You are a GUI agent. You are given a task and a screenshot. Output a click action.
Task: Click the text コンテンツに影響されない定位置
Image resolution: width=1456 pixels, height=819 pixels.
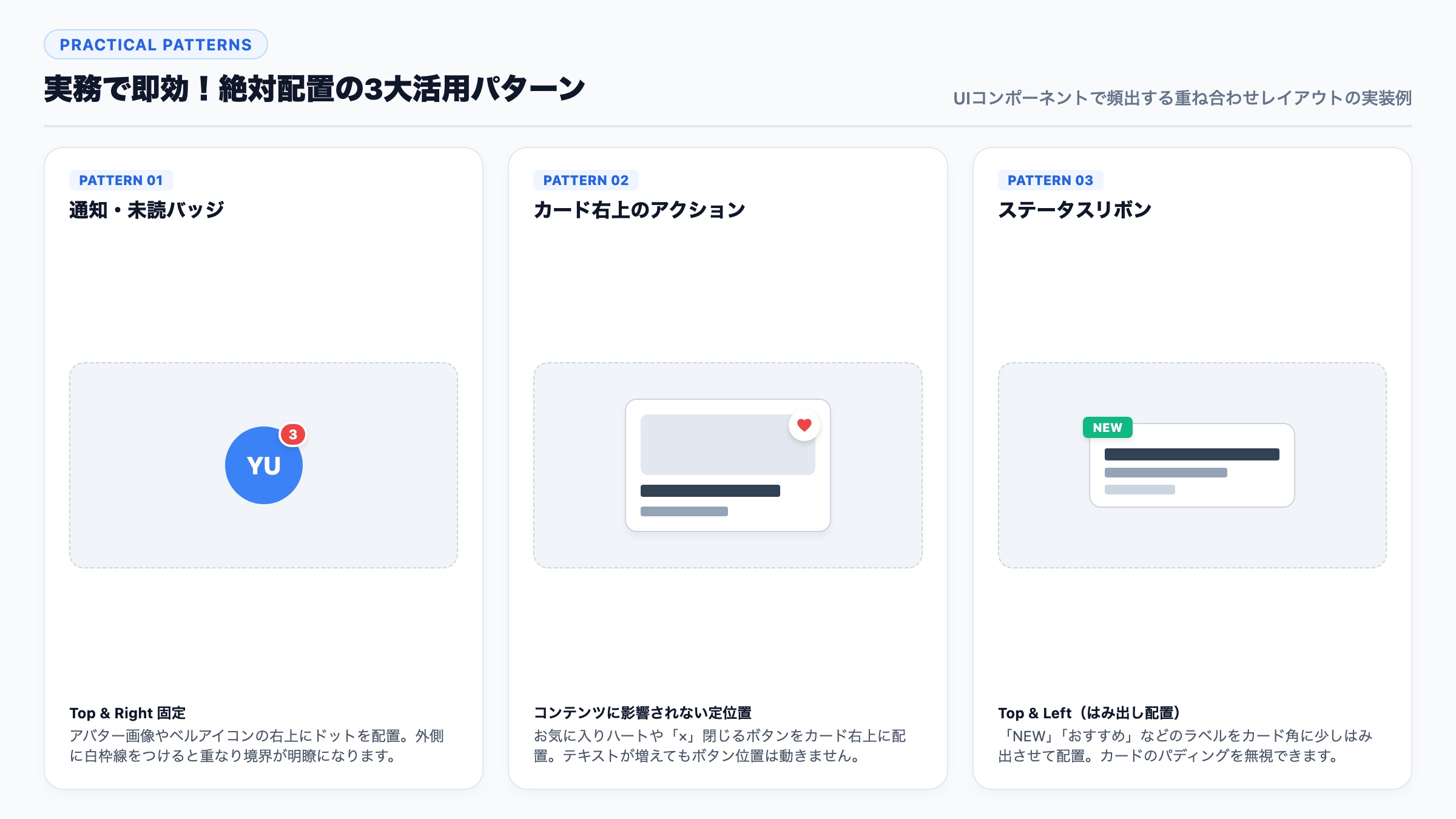642,713
